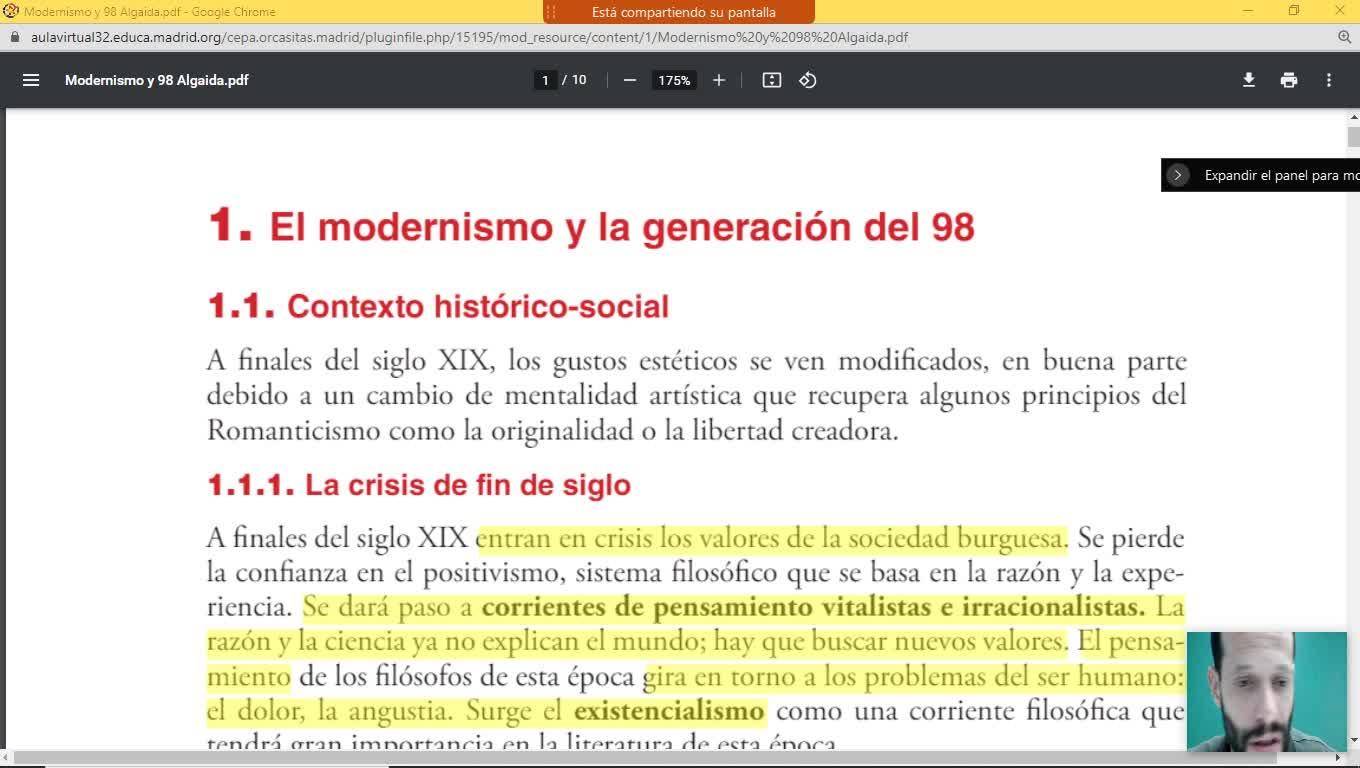Minimize the Chrome window
1360x768 pixels.
click(x=1248, y=11)
